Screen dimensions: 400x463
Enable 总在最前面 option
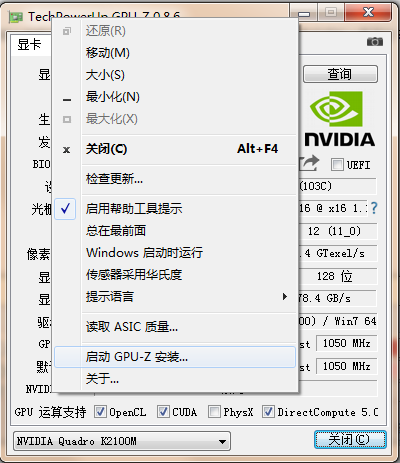[175, 231]
